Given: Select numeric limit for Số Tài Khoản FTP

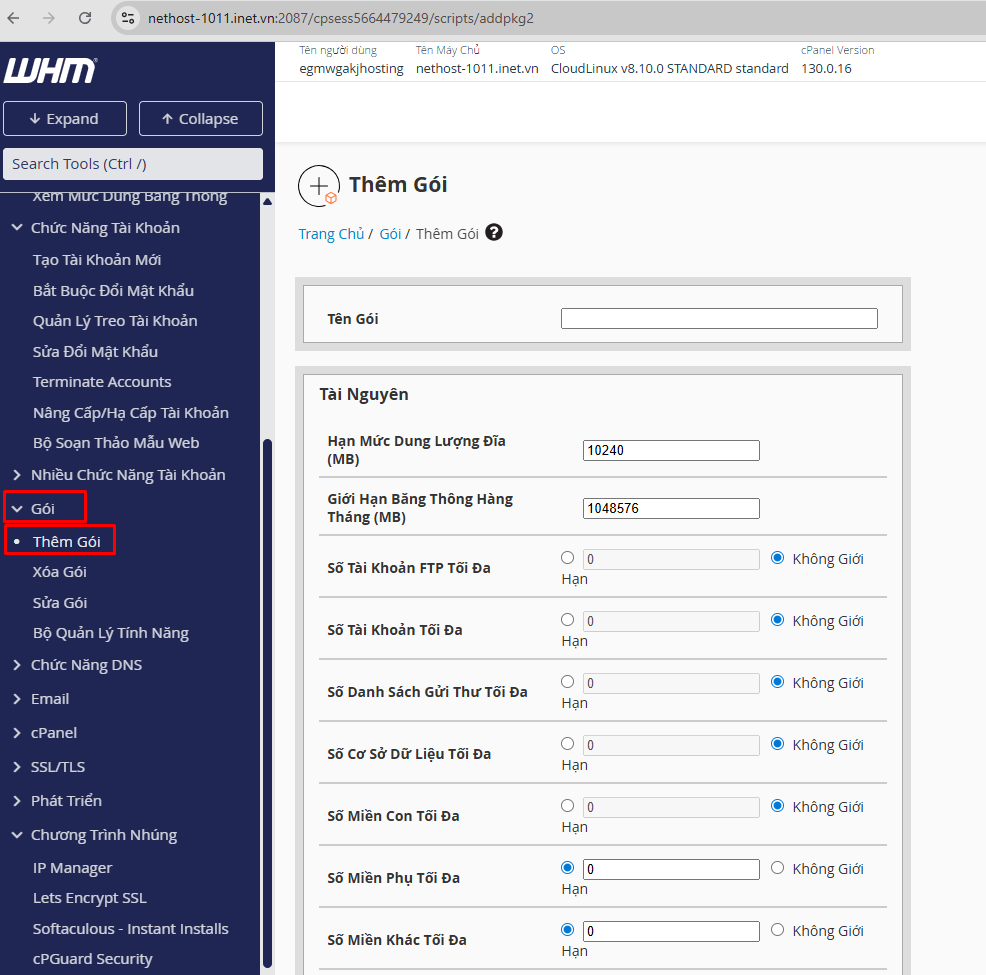Looking at the screenshot, I should (567, 558).
